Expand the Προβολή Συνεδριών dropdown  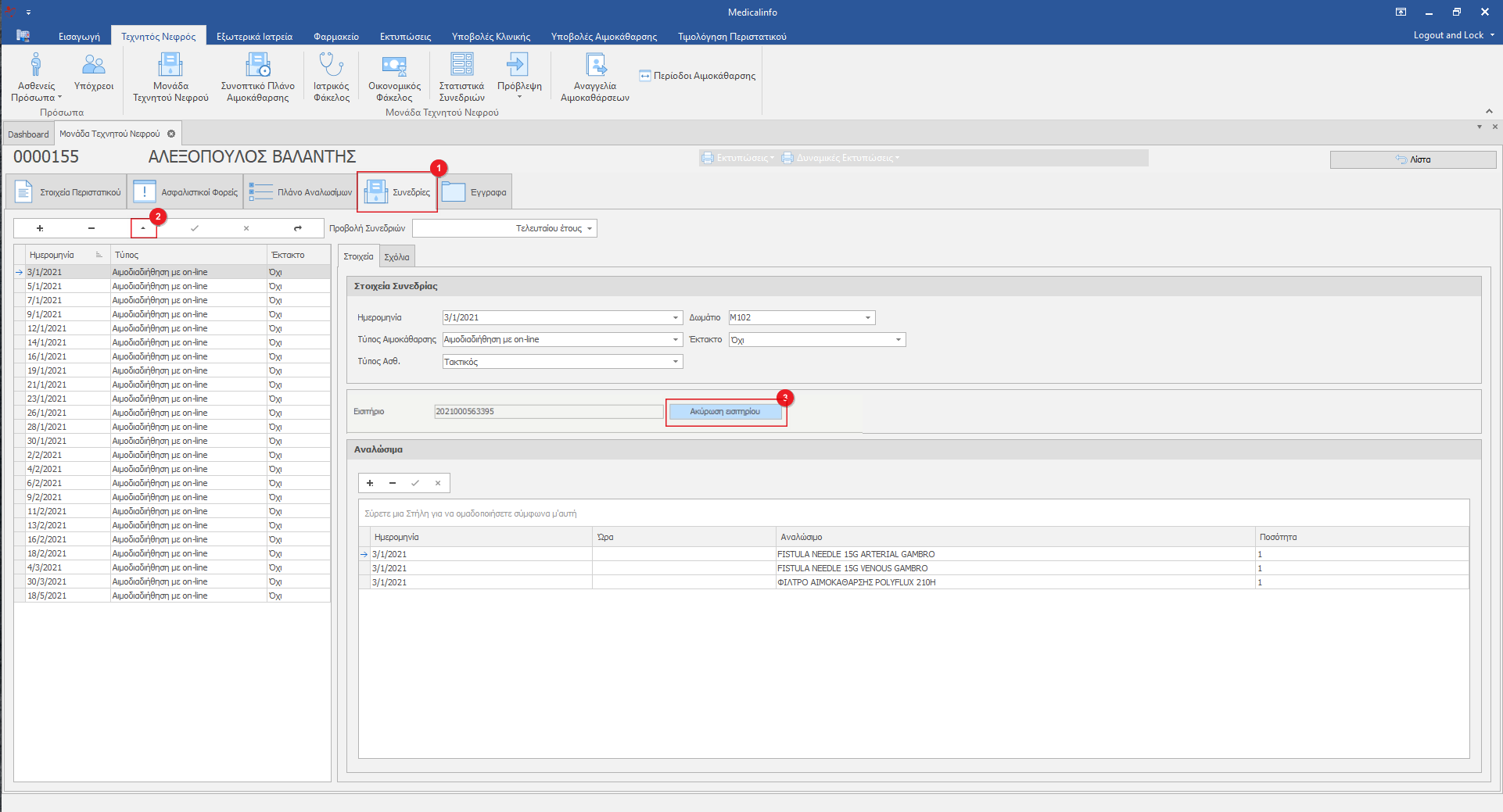tap(590, 228)
